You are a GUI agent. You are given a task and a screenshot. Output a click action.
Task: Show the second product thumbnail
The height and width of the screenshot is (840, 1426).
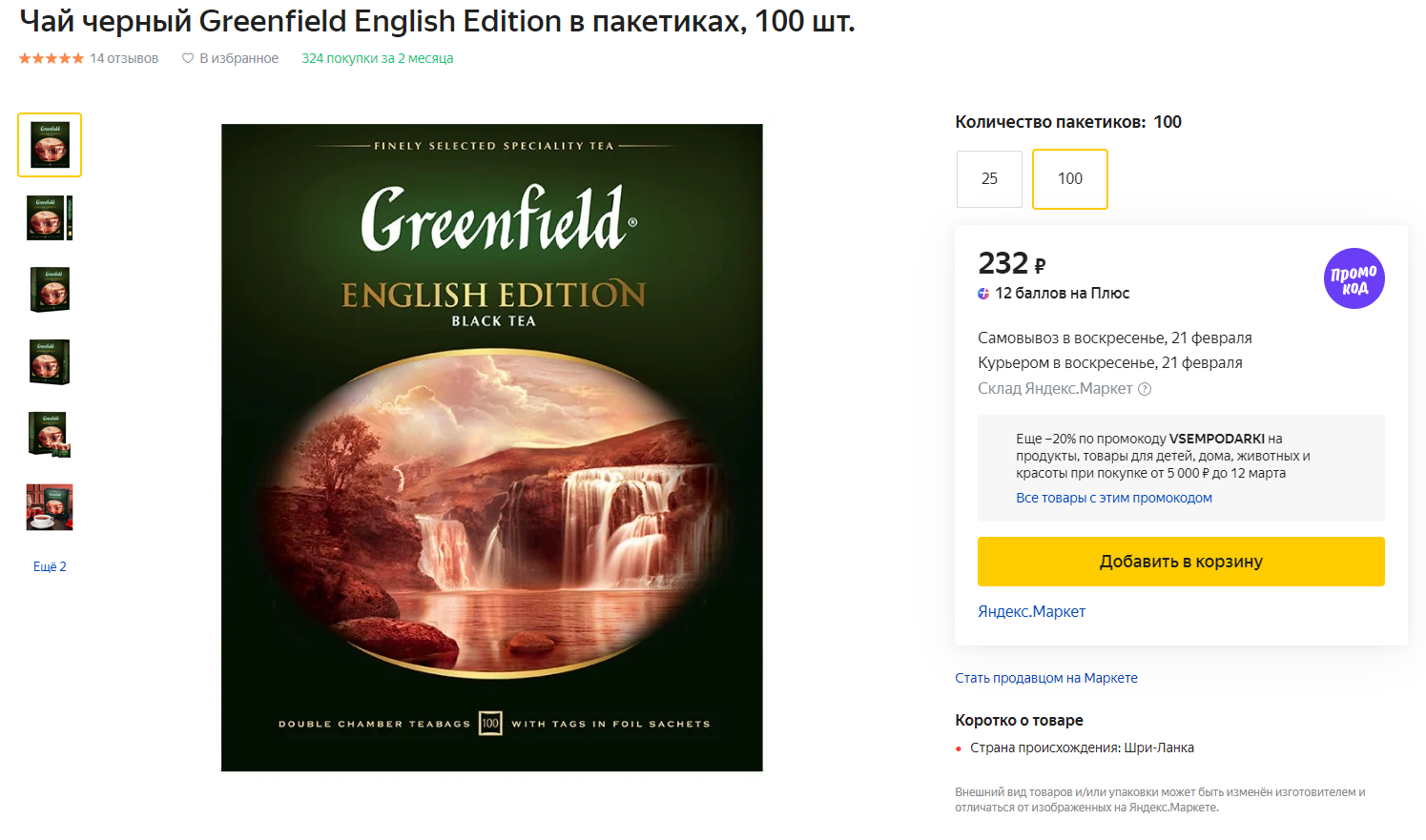pyautogui.click(x=50, y=217)
